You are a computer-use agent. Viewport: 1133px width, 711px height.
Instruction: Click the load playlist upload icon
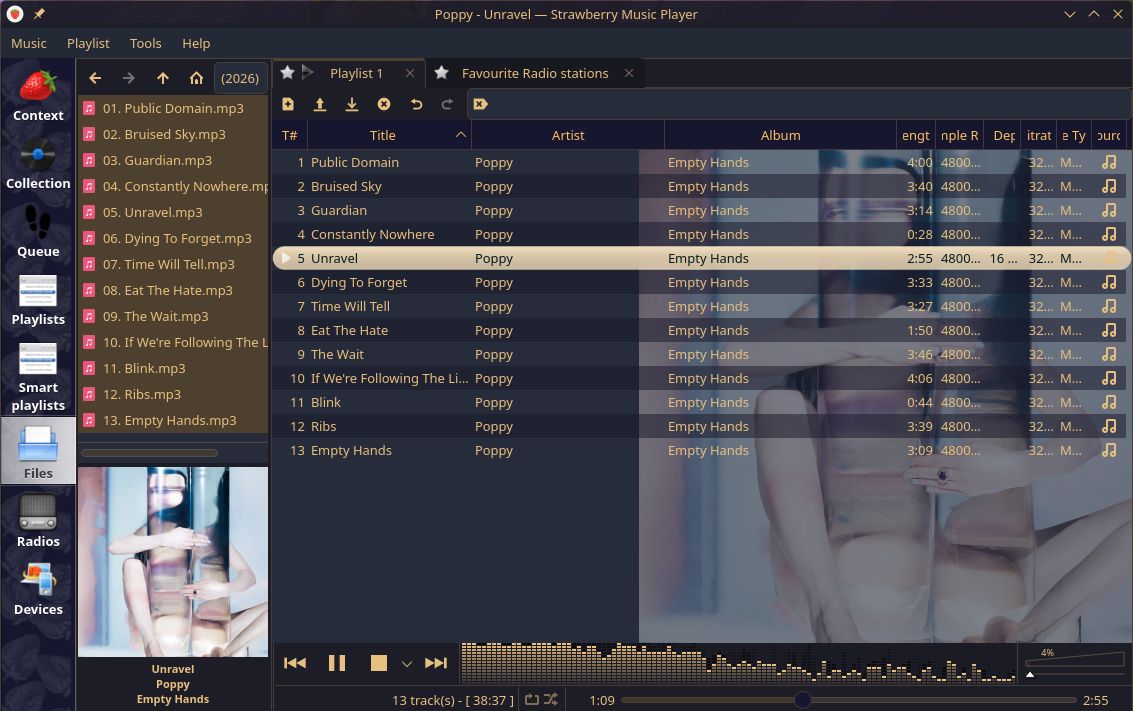[x=319, y=104]
